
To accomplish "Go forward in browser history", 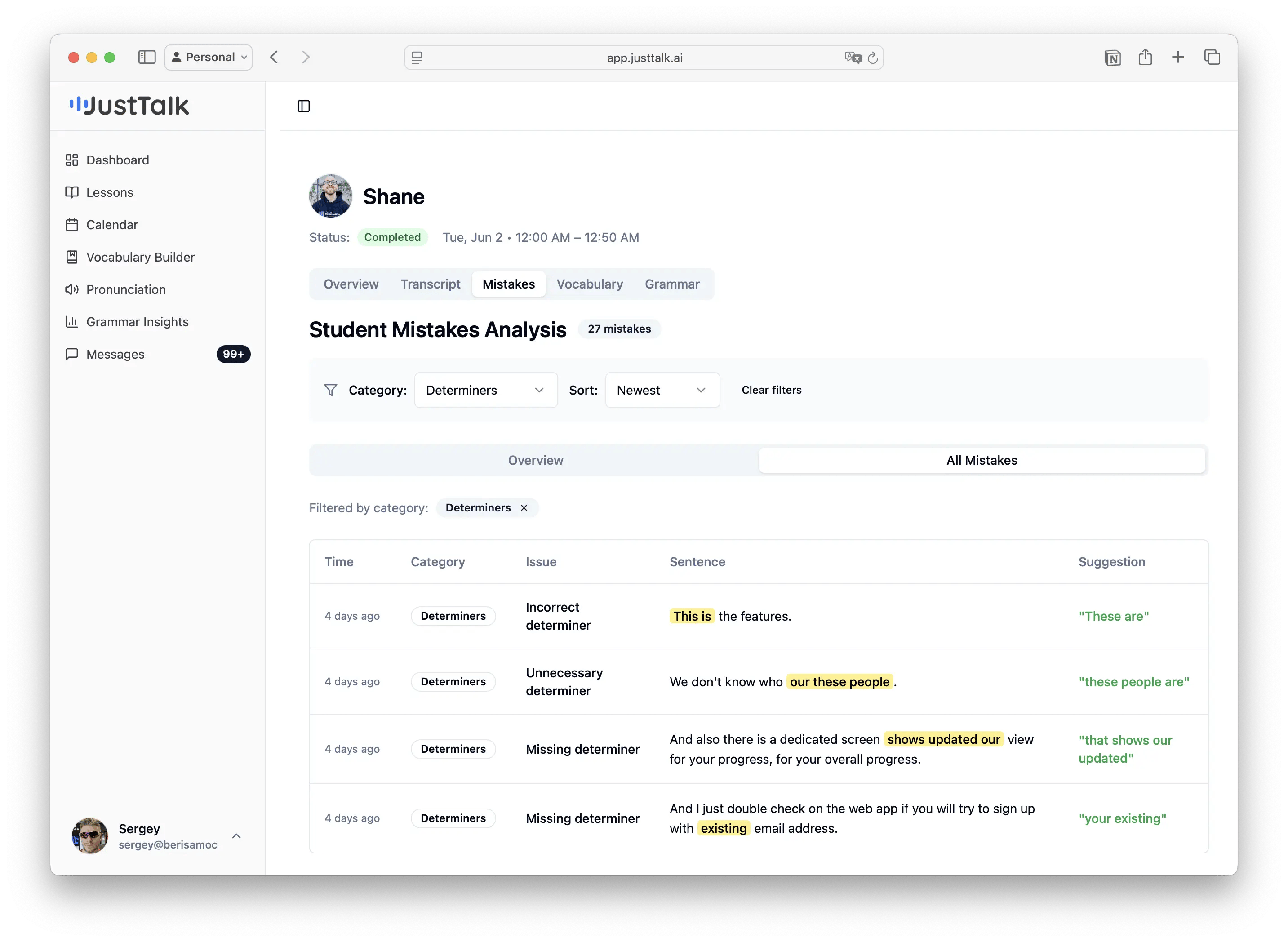I will click(x=306, y=57).
